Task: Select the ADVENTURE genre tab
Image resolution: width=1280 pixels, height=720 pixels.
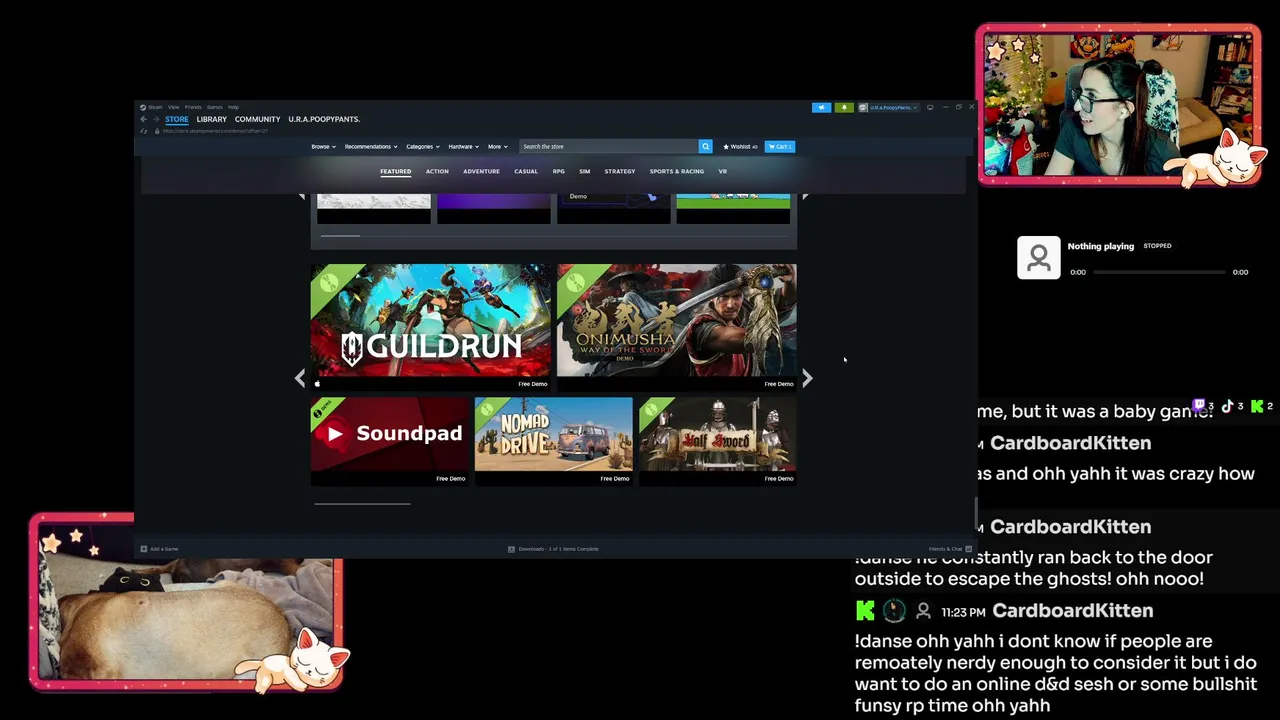Action: pos(481,171)
